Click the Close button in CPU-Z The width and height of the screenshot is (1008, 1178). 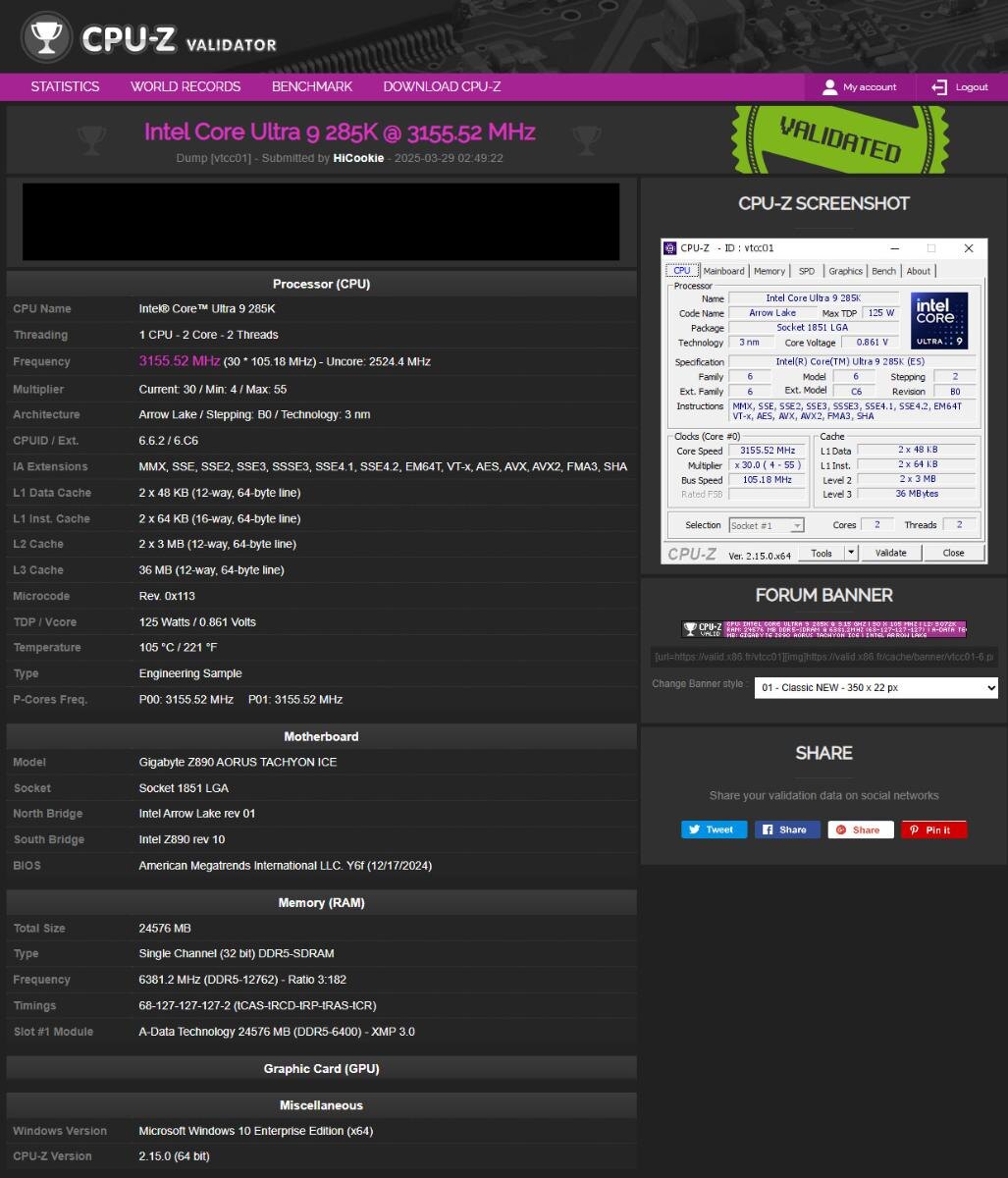tap(953, 553)
